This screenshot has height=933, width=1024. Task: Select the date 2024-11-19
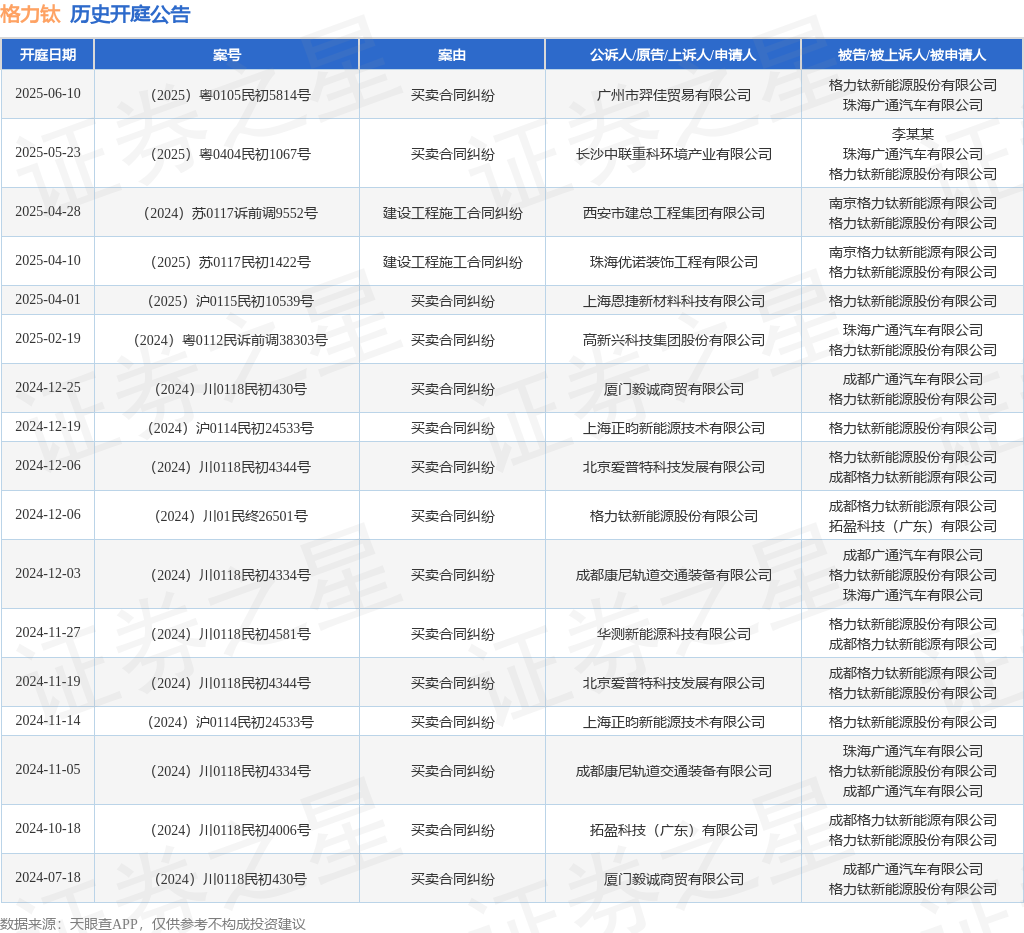coord(48,682)
